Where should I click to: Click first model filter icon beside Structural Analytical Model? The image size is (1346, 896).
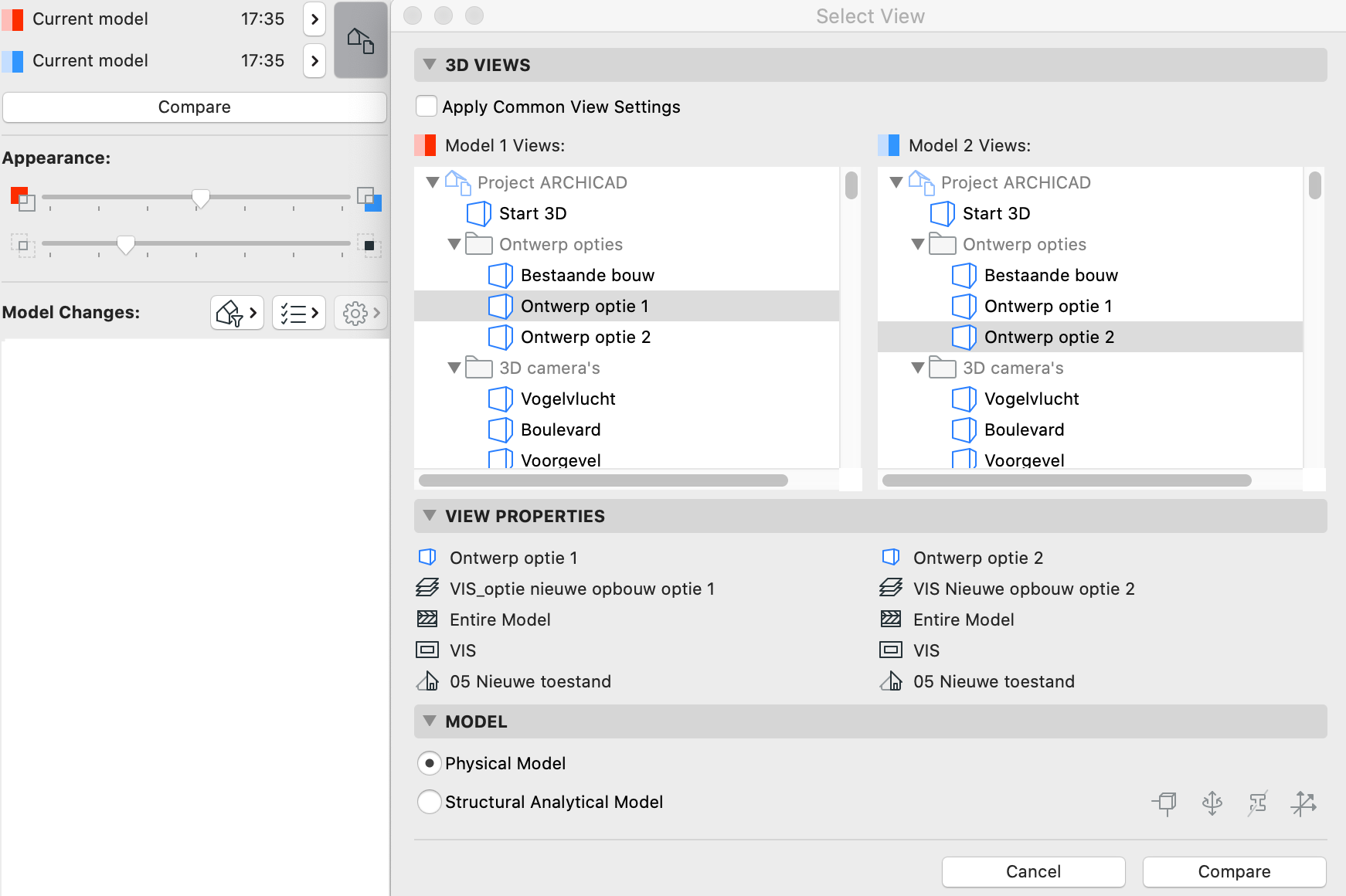tap(1164, 803)
